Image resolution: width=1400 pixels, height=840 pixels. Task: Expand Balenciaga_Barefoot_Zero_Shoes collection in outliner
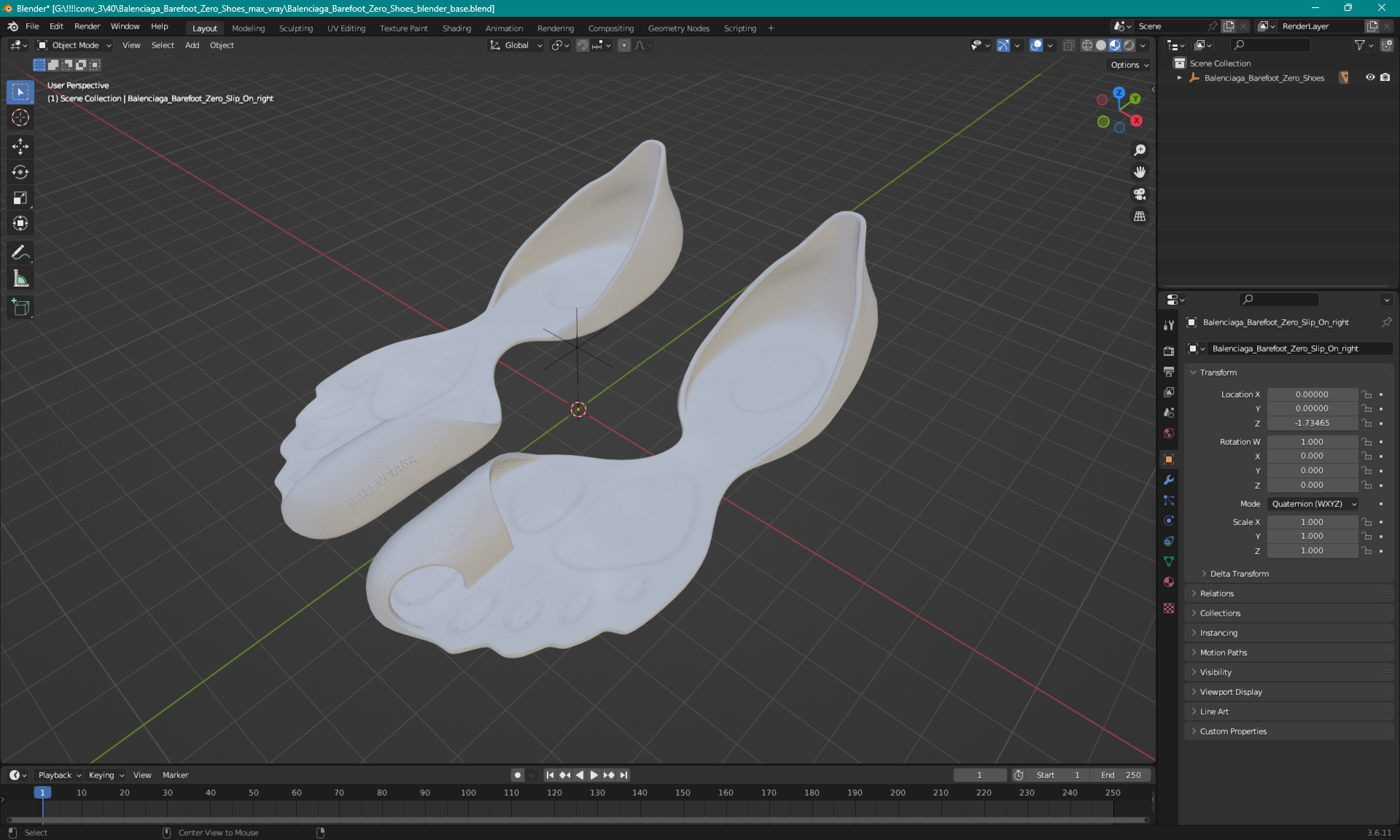tap(1179, 78)
